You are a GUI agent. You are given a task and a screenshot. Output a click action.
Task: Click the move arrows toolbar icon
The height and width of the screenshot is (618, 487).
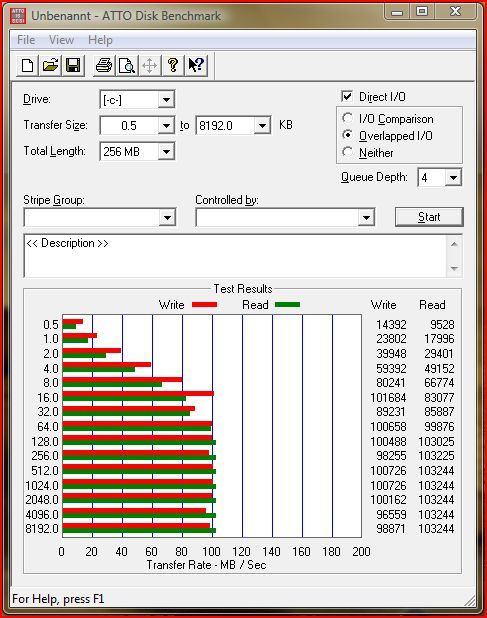click(x=150, y=65)
